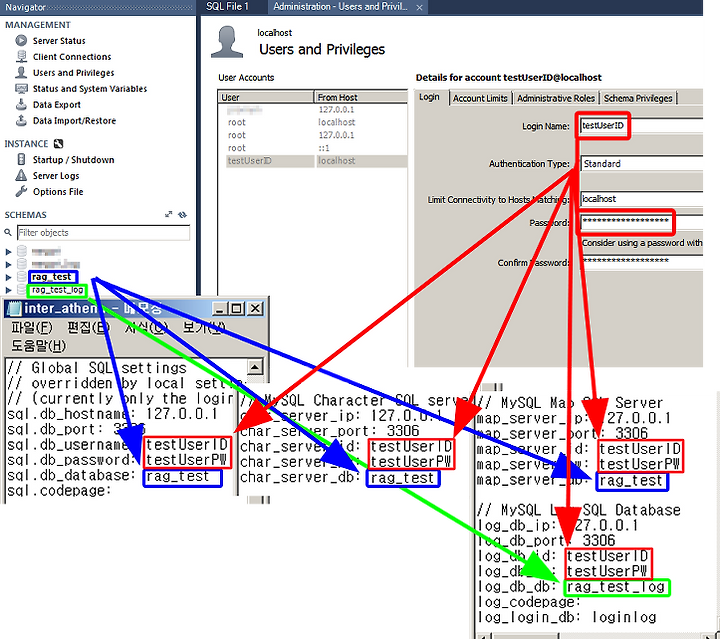
Task: Open Server Logs link
Action: 56,176
